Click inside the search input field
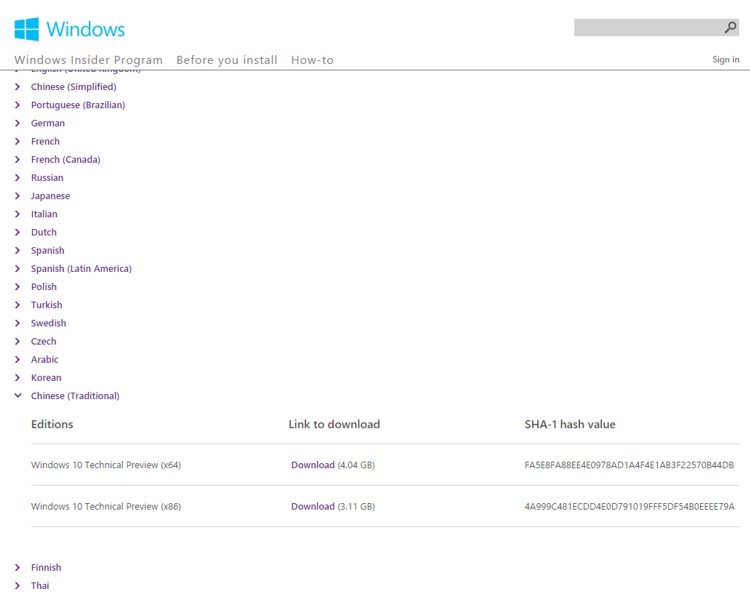Screen dimensions: 750x600 pyautogui.click(x=648, y=28)
